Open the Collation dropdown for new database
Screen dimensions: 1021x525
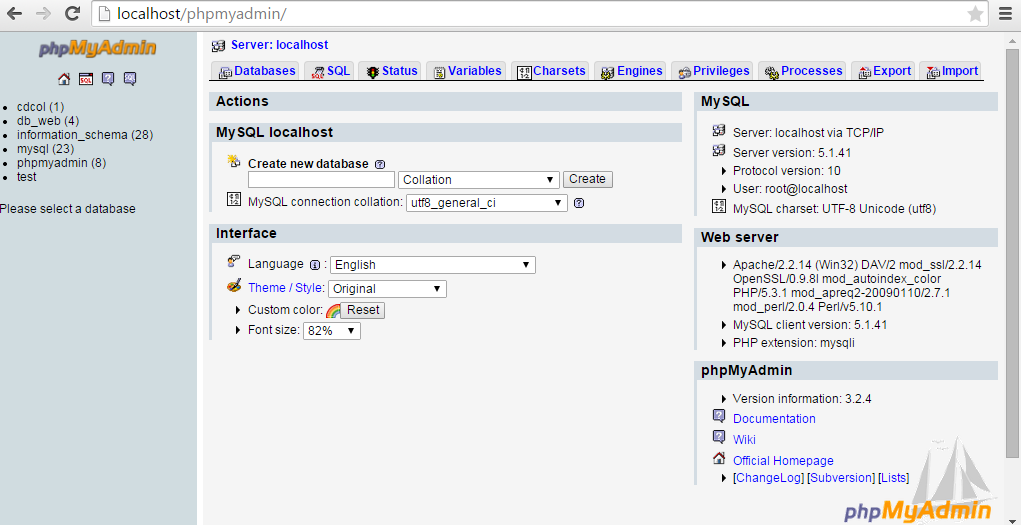coord(479,180)
